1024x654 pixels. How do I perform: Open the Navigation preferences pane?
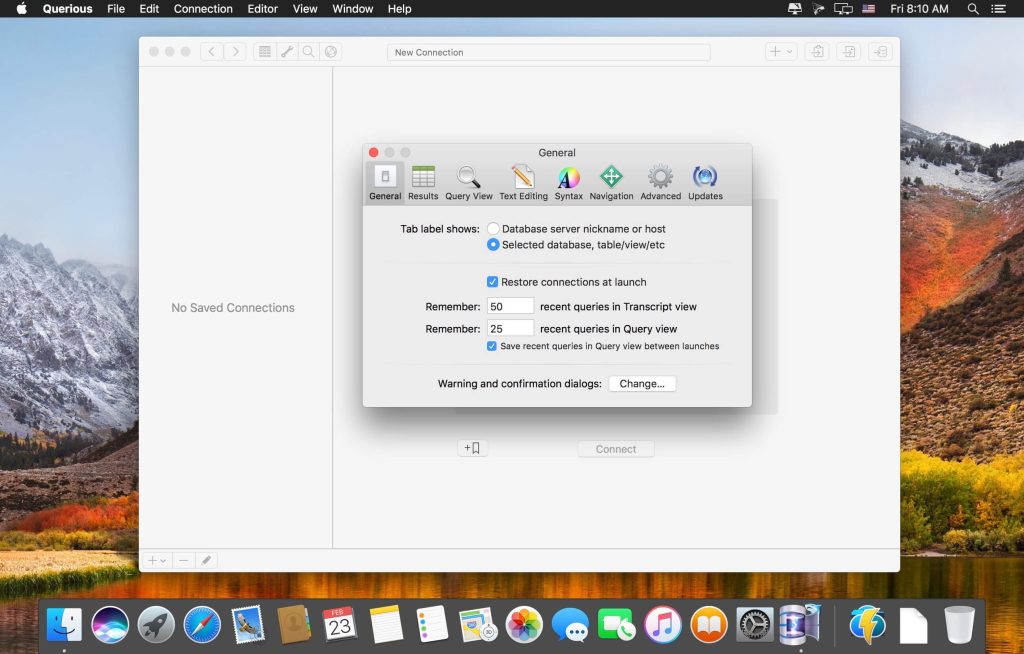coord(611,183)
